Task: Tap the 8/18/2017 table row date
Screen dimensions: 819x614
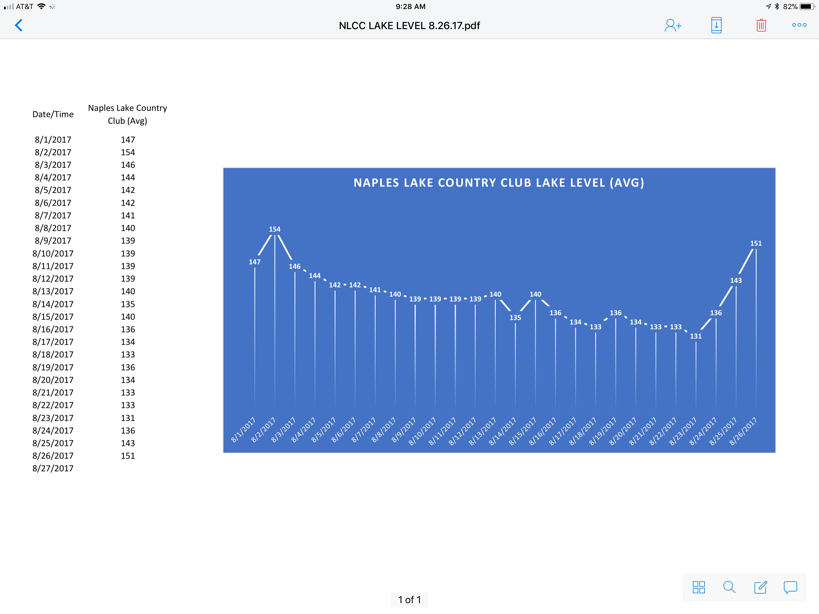Action: pyautogui.click(x=53, y=355)
